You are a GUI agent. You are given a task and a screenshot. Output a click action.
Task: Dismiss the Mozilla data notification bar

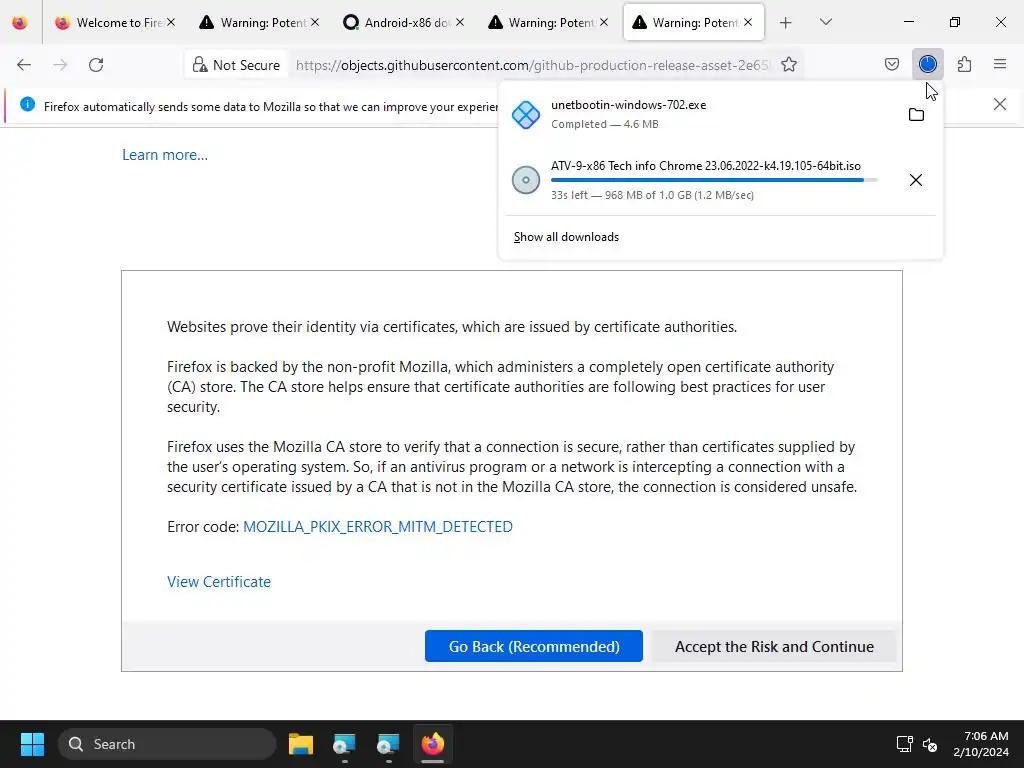click(999, 104)
